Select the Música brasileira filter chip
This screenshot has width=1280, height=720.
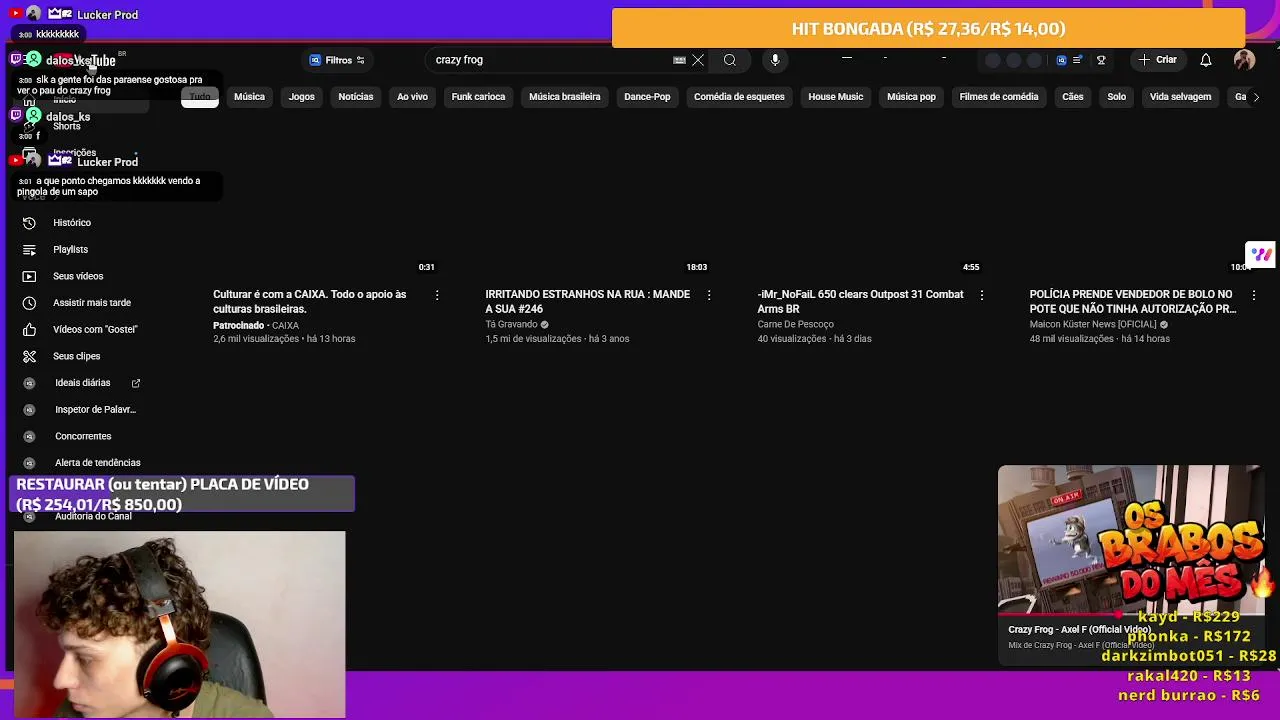(x=565, y=97)
